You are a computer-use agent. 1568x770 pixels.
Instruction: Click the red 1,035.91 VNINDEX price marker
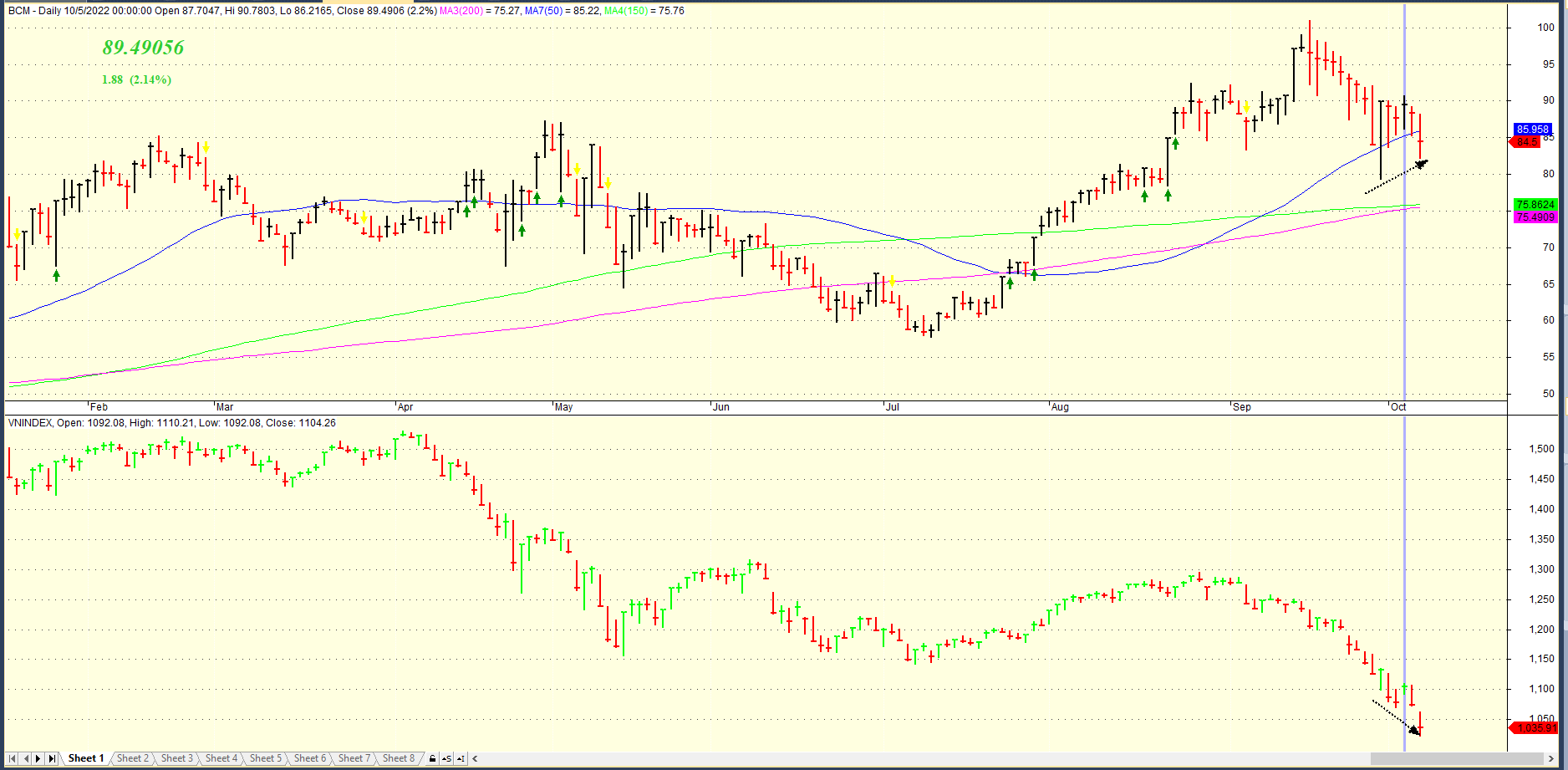point(1536,728)
